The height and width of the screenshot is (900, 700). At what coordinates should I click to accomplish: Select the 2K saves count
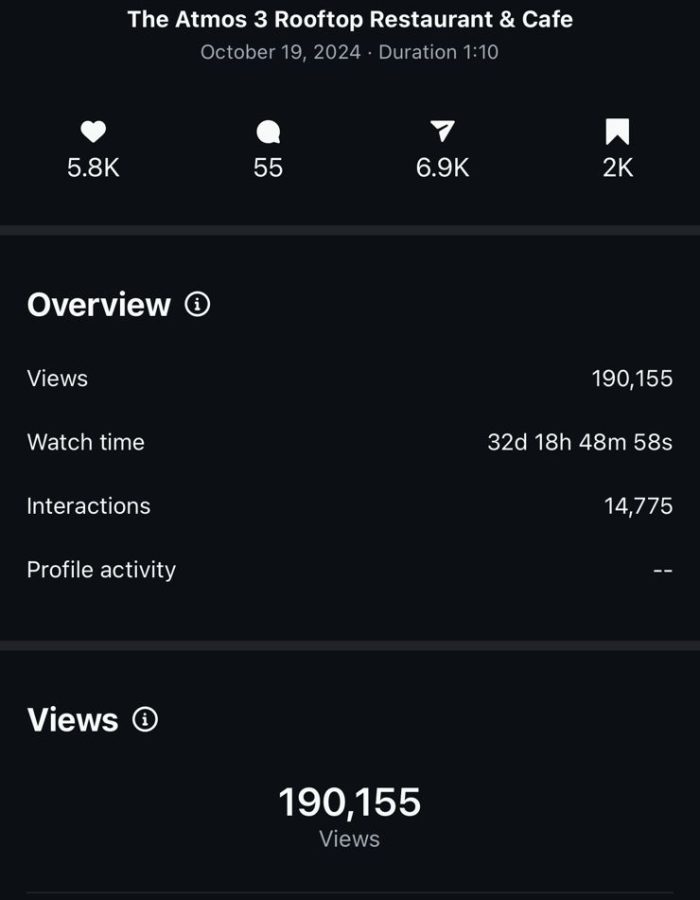[617, 168]
